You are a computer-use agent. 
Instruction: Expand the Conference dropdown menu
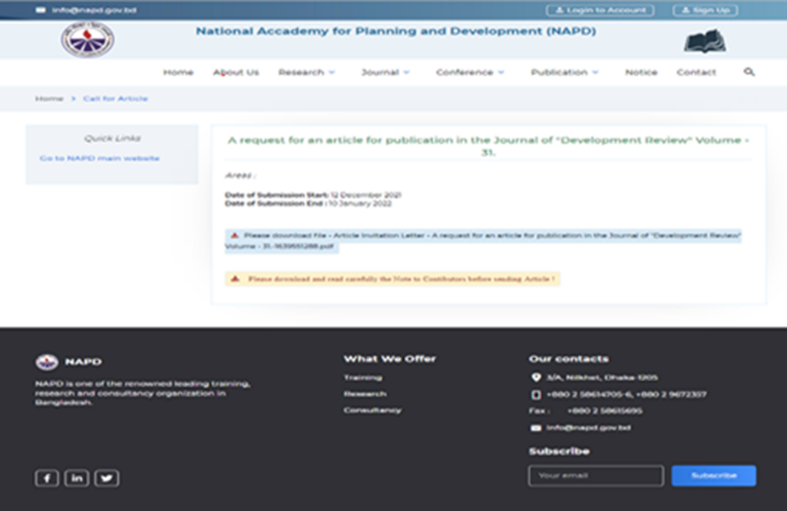pos(470,72)
